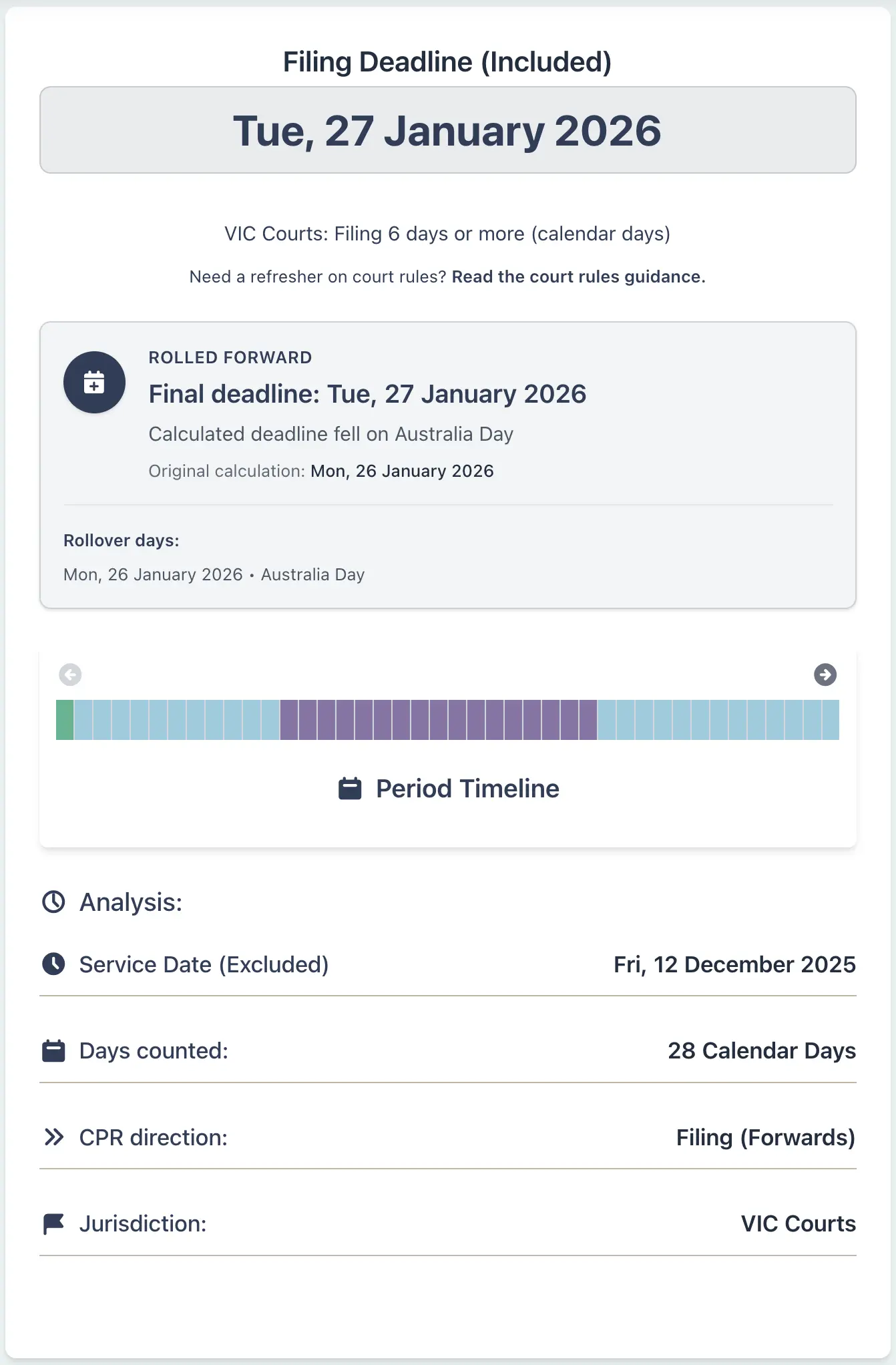Click the clock outline icon beside Analysis

click(53, 902)
